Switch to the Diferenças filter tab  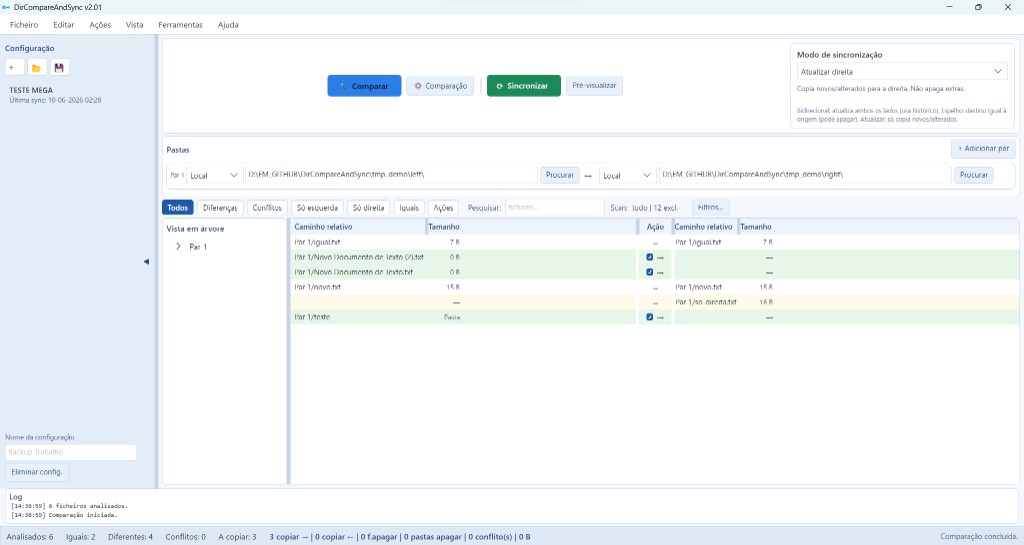pos(220,208)
